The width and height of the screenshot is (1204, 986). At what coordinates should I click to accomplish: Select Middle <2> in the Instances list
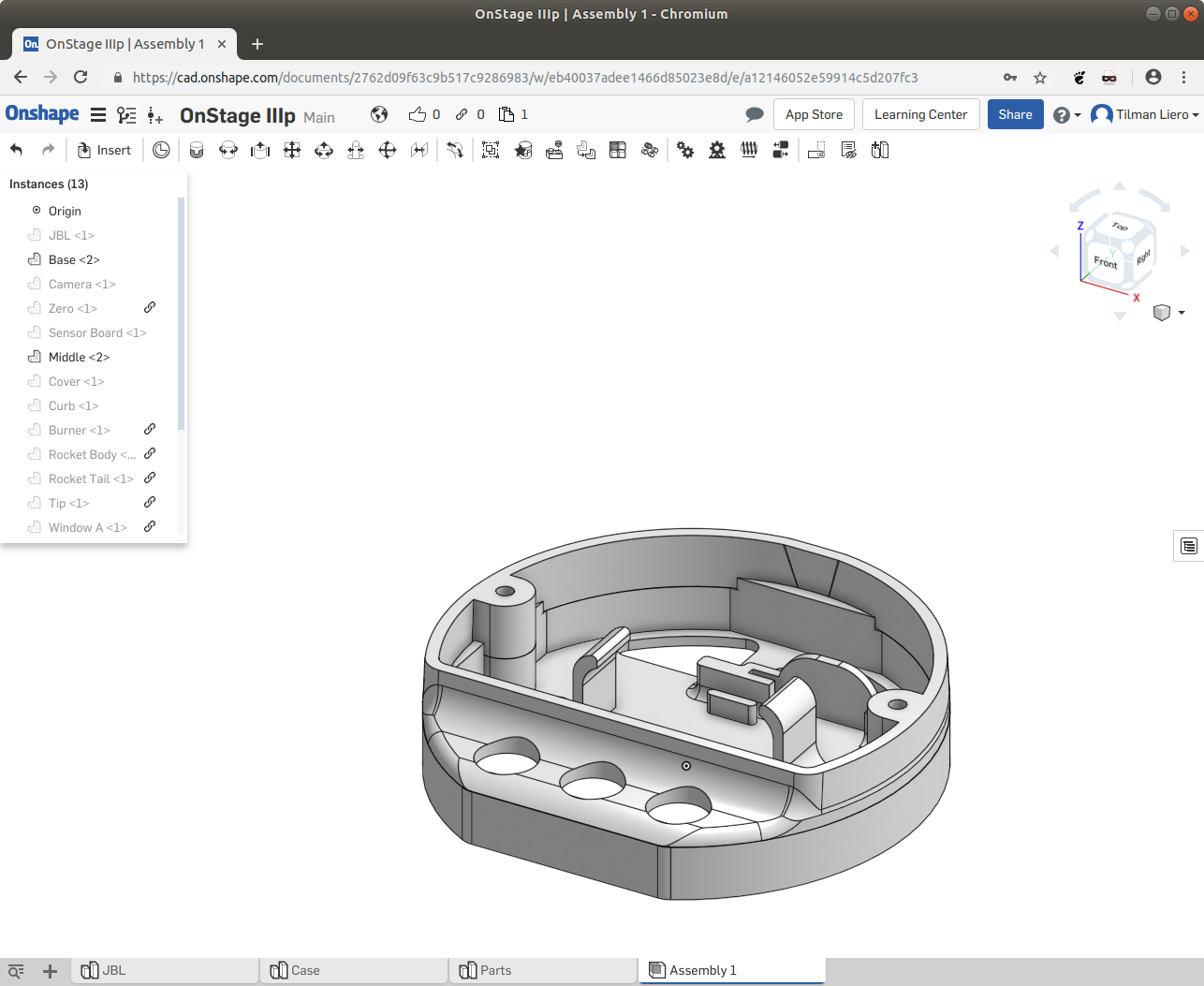(x=79, y=357)
